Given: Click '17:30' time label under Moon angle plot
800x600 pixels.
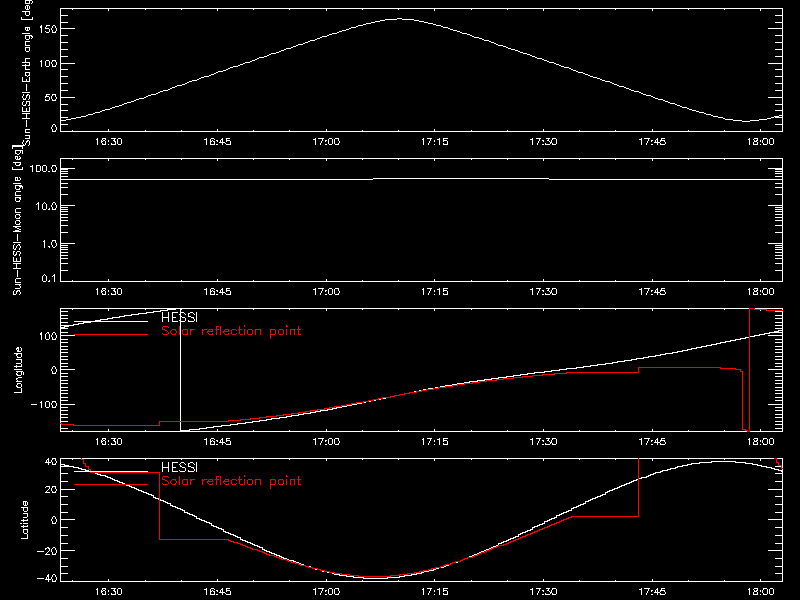Looking at the screenshot, I should [543, 292].
